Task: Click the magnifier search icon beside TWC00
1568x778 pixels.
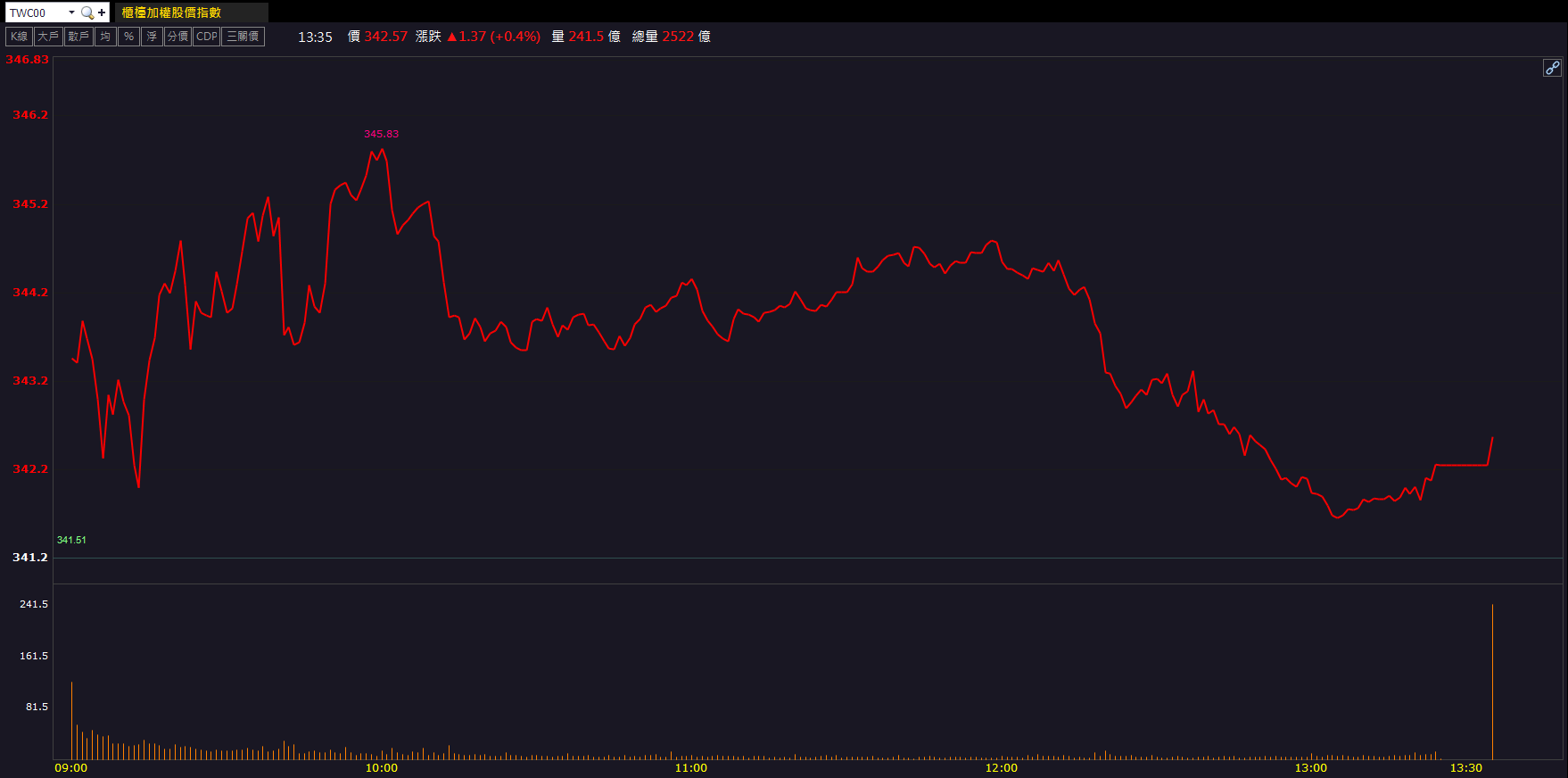Action: click(87, 12)
